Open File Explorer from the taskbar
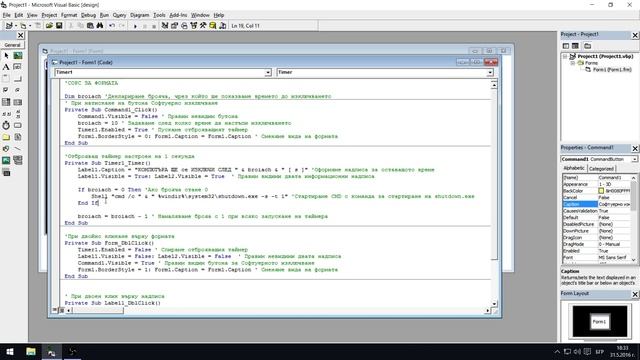This screenshot has height=360, width=640. point(31,351)
